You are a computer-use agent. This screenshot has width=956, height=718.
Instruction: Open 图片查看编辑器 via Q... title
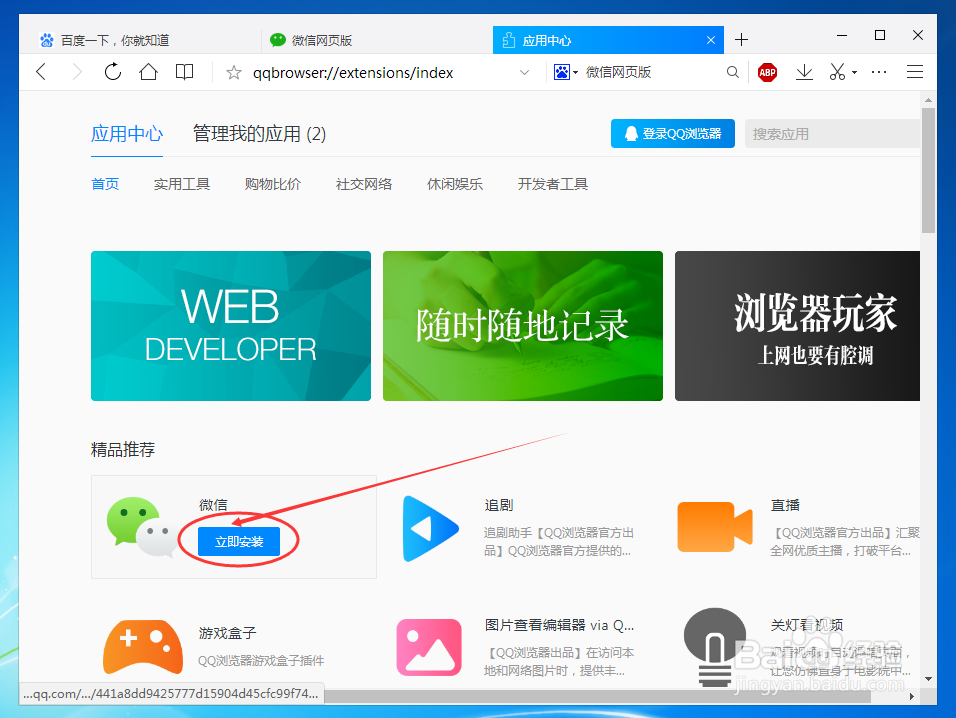[x=559, y=625]
